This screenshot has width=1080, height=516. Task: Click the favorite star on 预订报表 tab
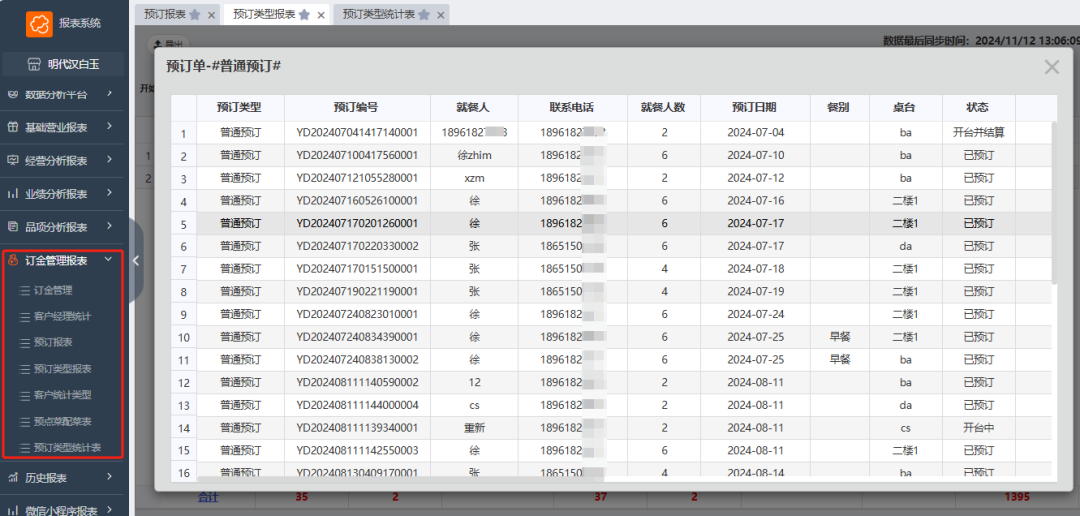[x=194, y=14]
